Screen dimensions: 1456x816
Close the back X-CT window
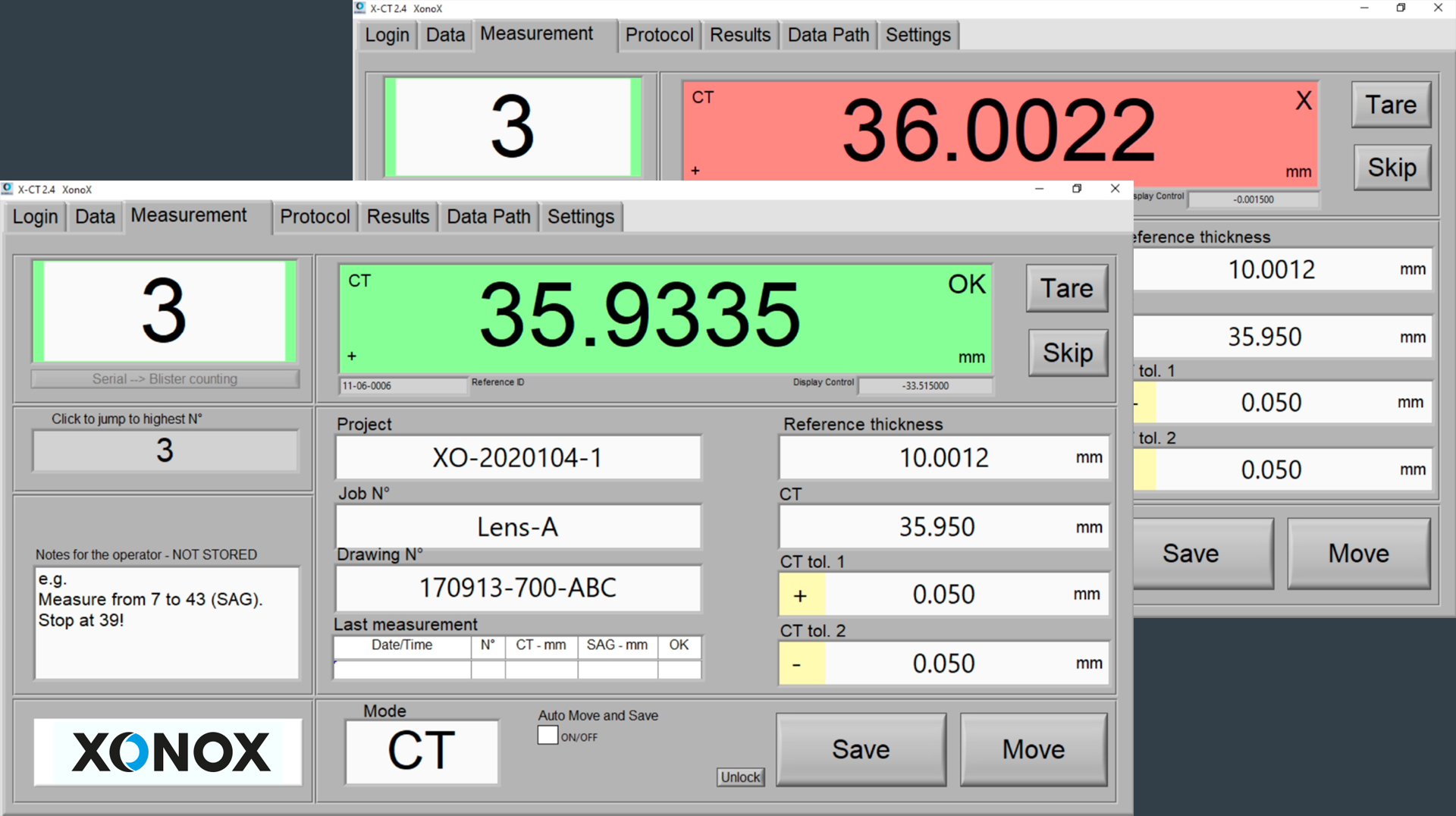(1438, 8)
